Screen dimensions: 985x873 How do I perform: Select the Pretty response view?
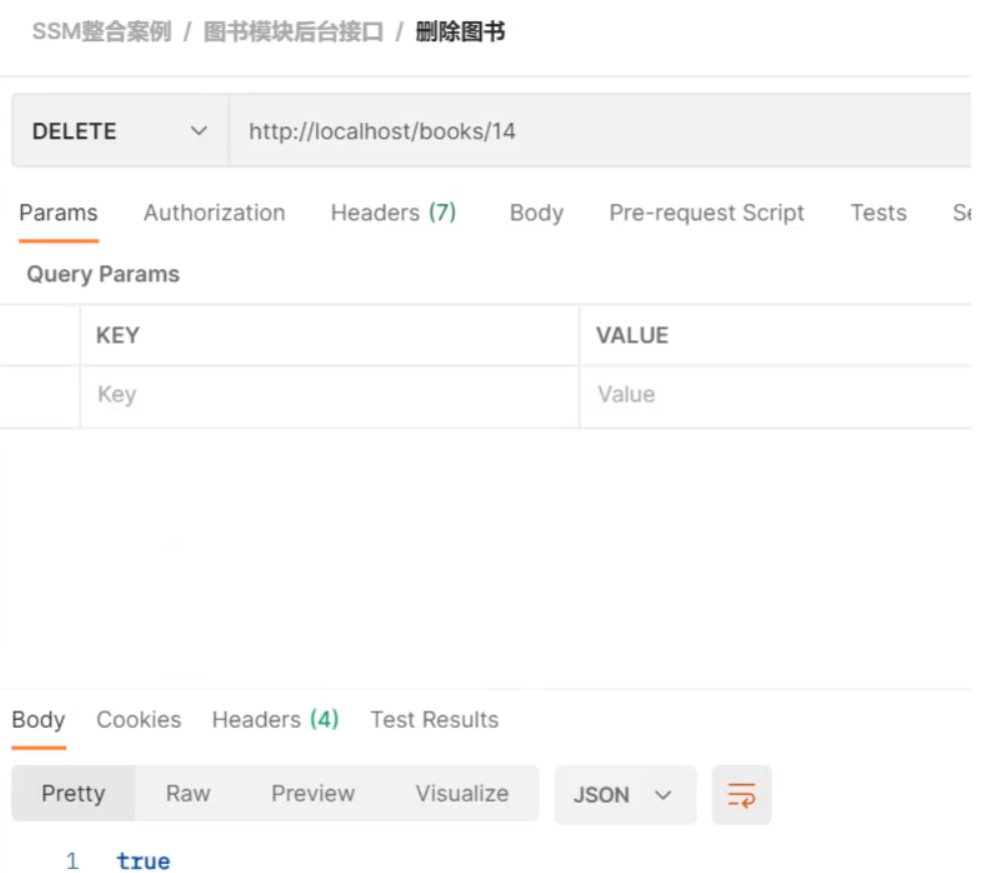pyautogui.click(x=73, y=793)
